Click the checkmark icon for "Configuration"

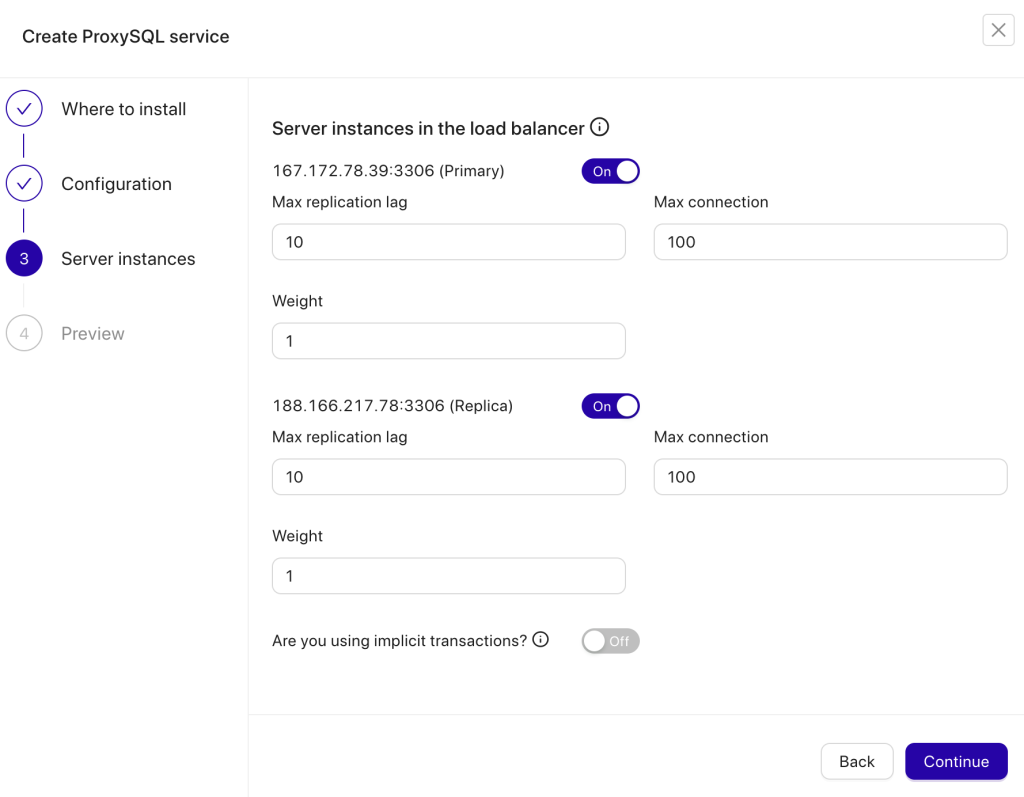point(24,183)
